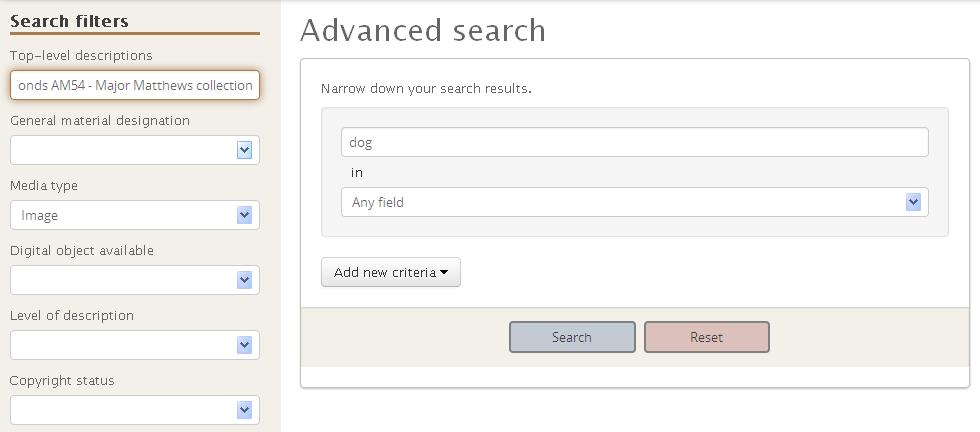Click the Search filters heading
The image size is (980, 432).
click(69, 21)
